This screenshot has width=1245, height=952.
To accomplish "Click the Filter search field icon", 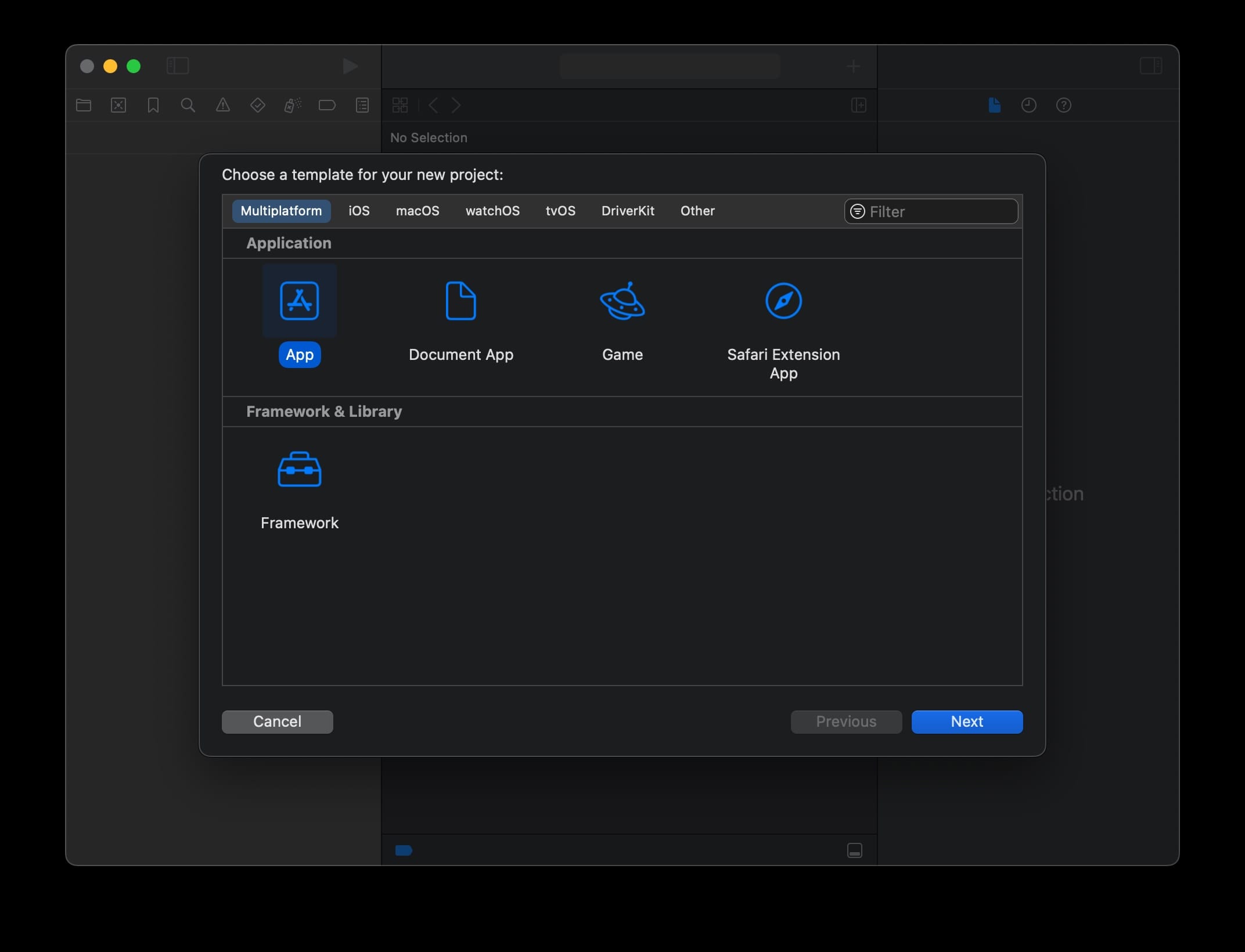I will point(857,211).
